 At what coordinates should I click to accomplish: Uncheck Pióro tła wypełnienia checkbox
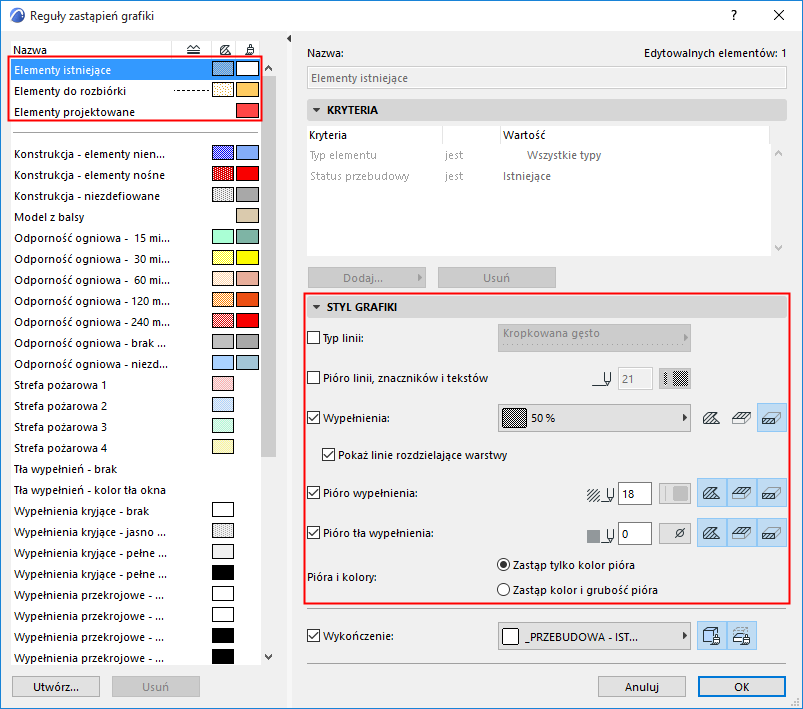tap(313, 533)
